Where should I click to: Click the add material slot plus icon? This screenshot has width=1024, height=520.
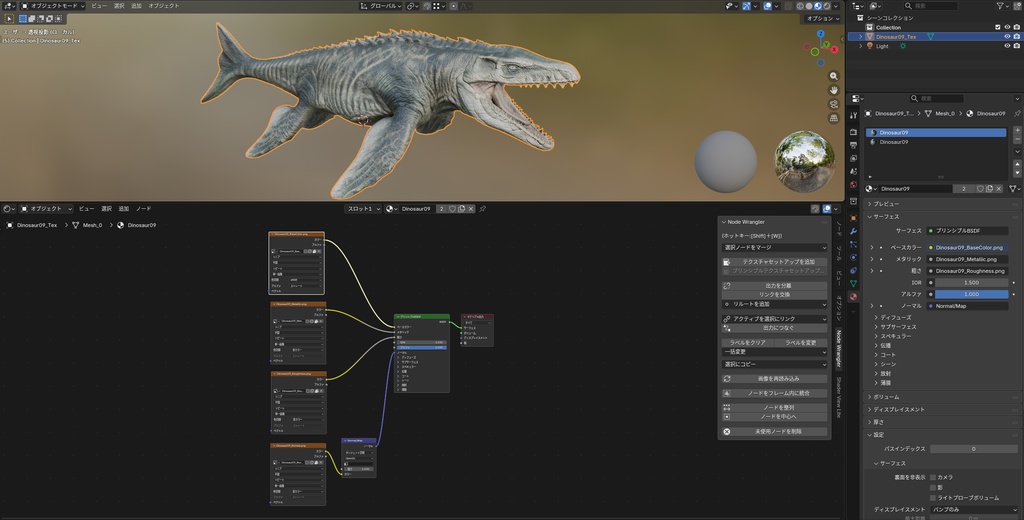[1015, 132]
